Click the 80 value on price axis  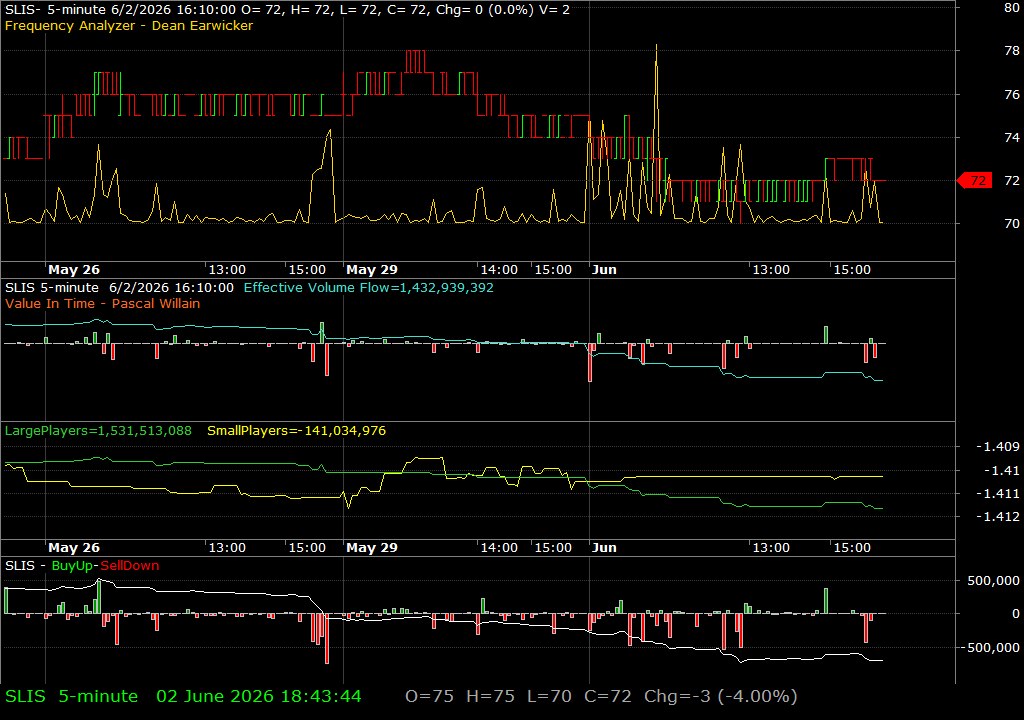pos(1012,8)
